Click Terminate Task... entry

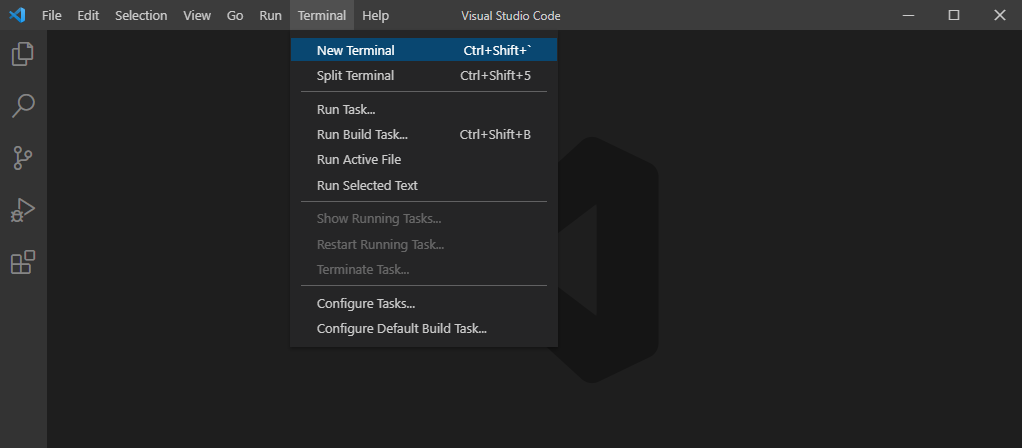424,269
